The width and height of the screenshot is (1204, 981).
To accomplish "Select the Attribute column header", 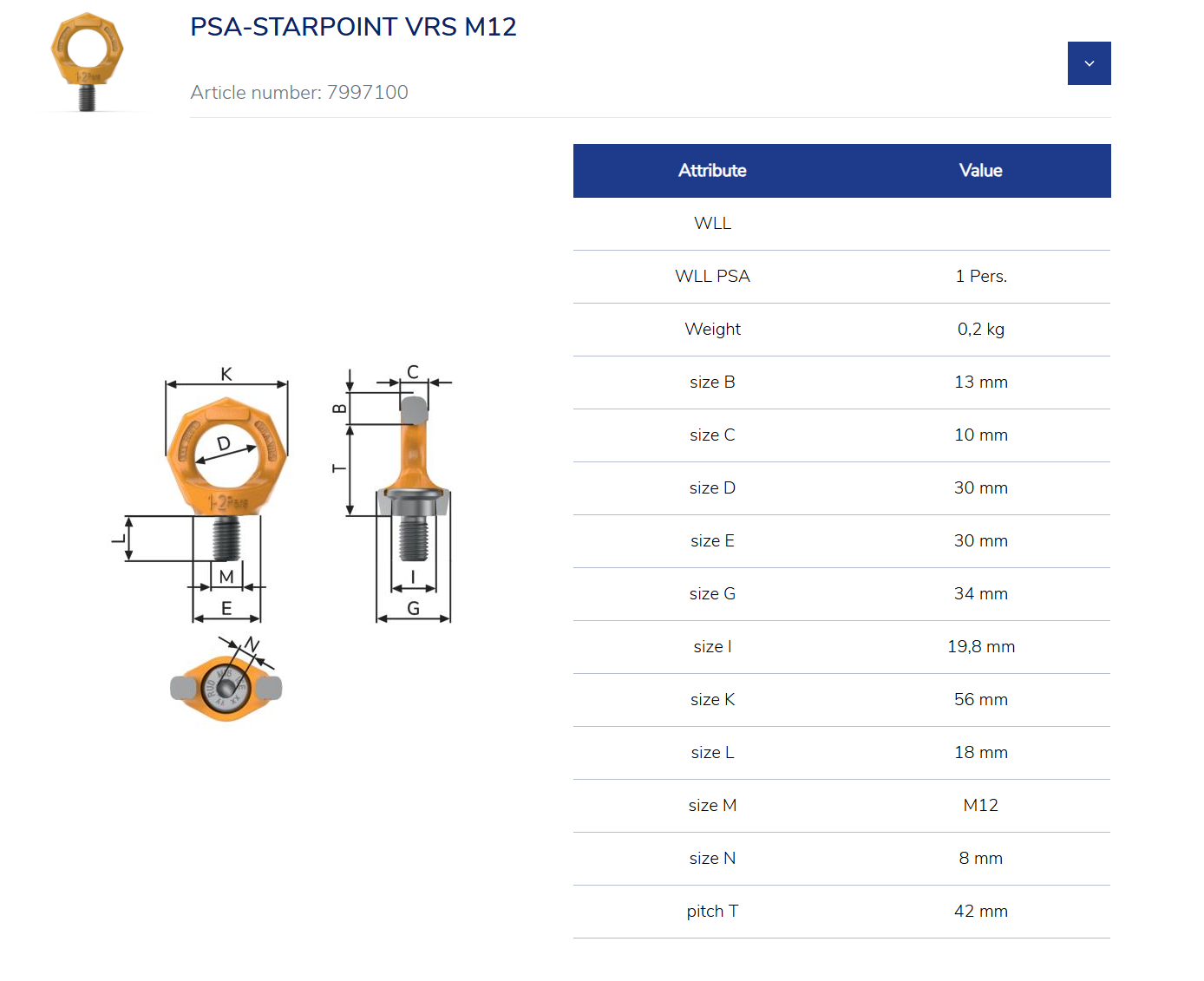I will (712, 170).
